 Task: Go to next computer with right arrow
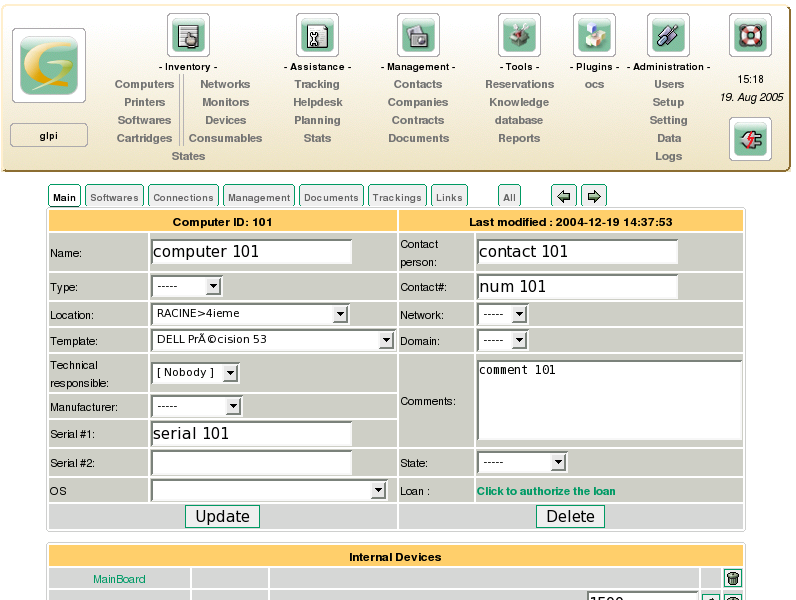click(x=594, y=196)
